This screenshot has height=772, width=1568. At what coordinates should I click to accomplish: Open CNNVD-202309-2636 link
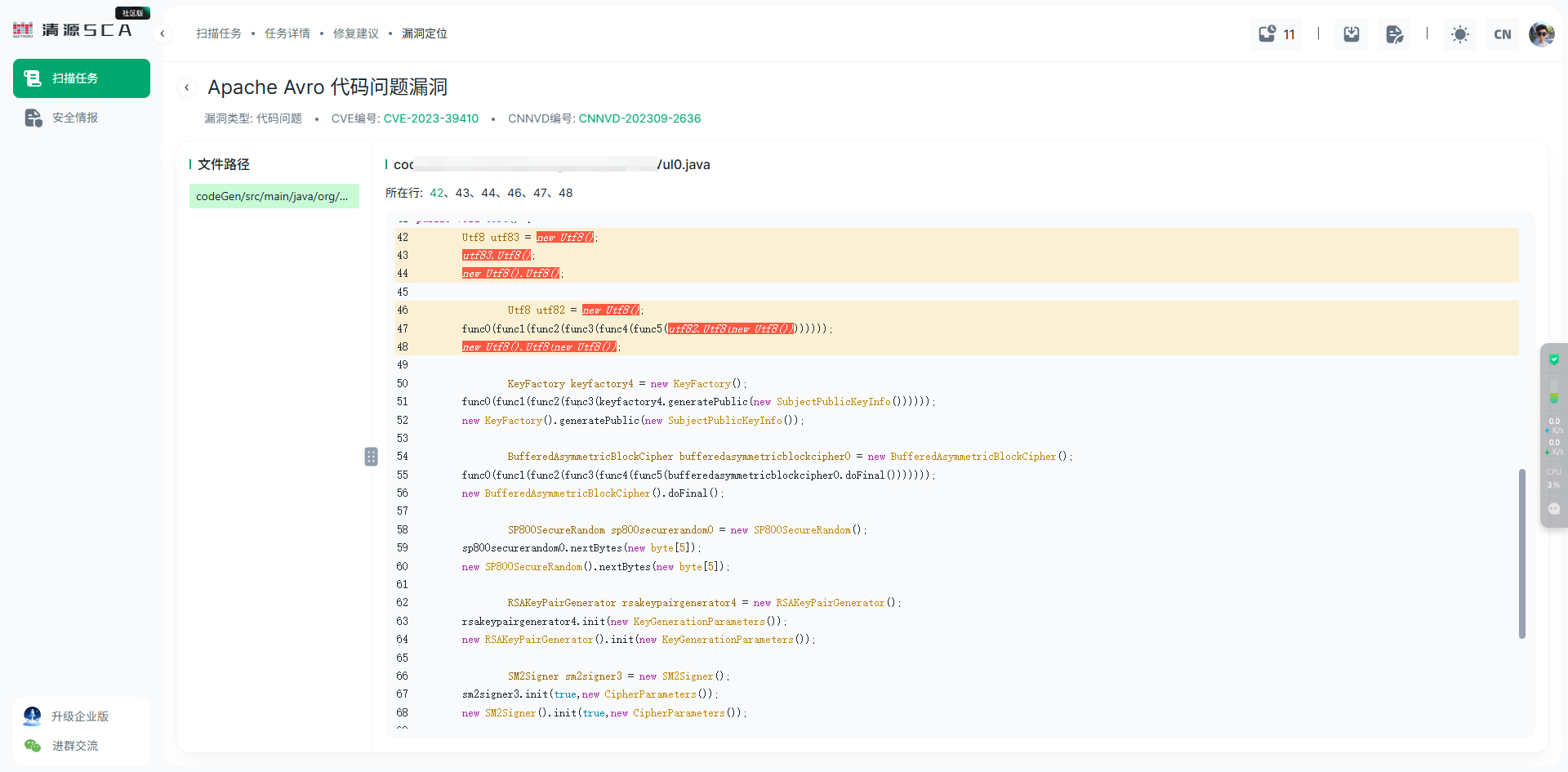639,118
